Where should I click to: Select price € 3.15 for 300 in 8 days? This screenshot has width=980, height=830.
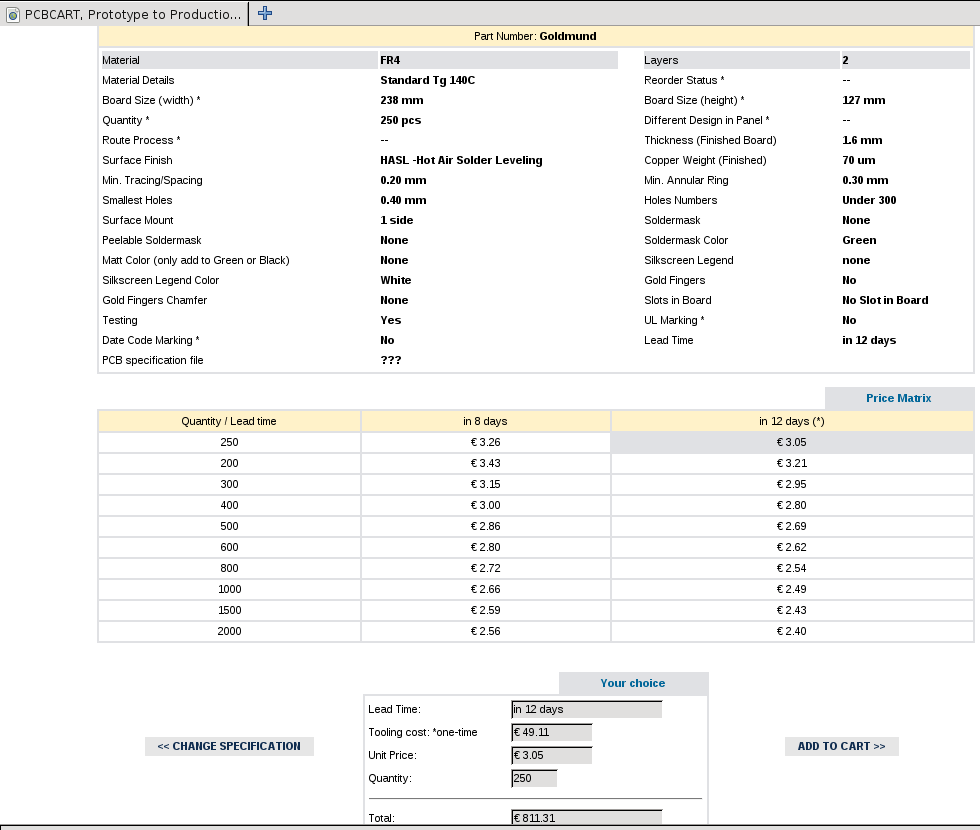coord(486,484)
